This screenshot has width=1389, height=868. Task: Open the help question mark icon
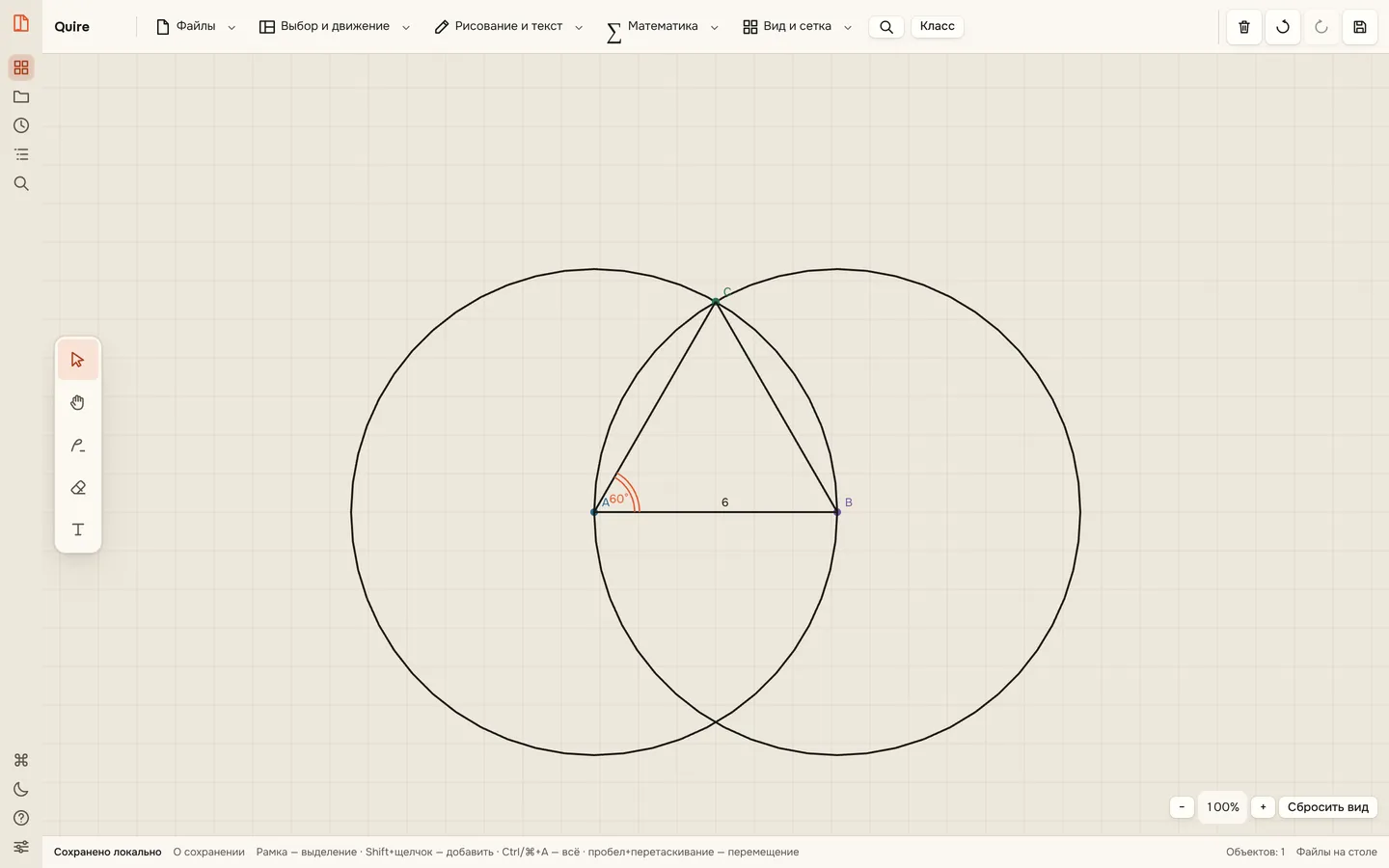(21, 818)
